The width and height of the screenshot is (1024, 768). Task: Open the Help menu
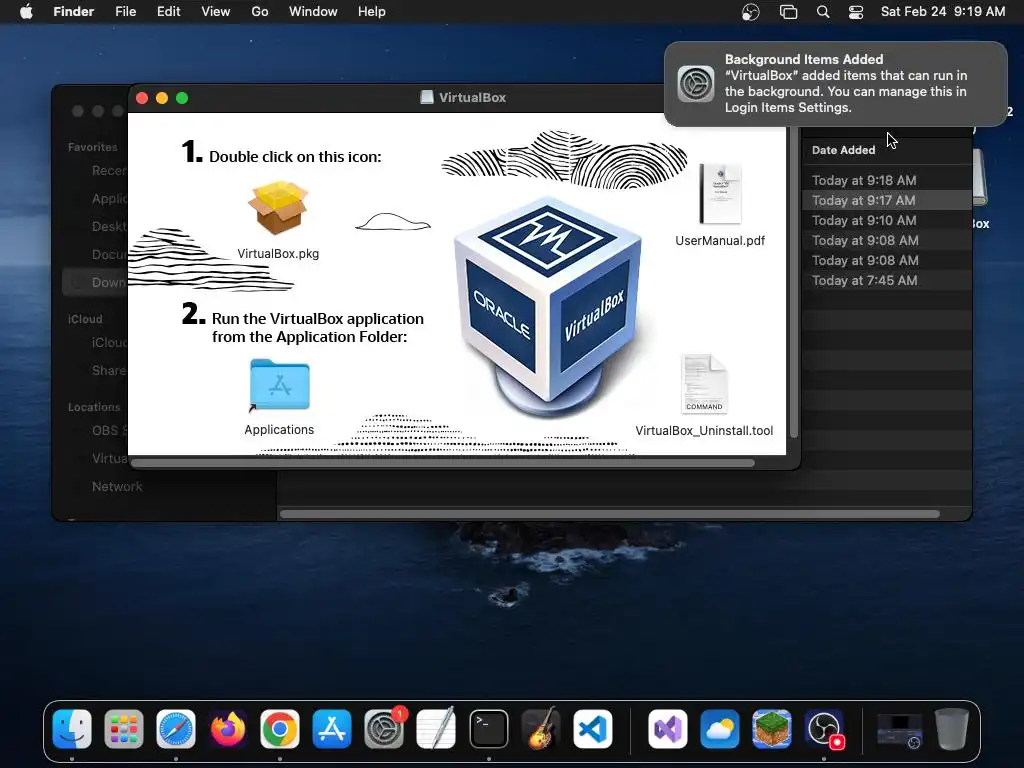pos(372,12)
